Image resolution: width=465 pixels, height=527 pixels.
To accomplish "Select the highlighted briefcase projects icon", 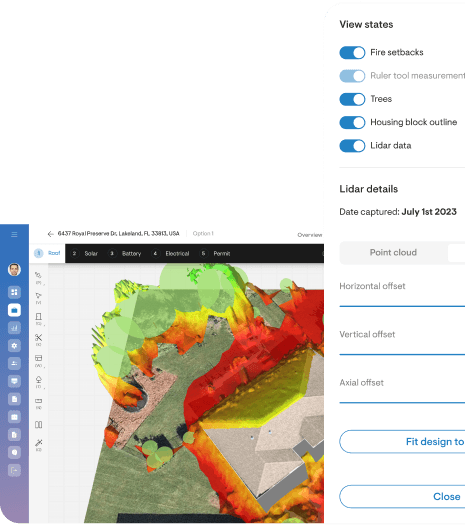I will [14, 310].
